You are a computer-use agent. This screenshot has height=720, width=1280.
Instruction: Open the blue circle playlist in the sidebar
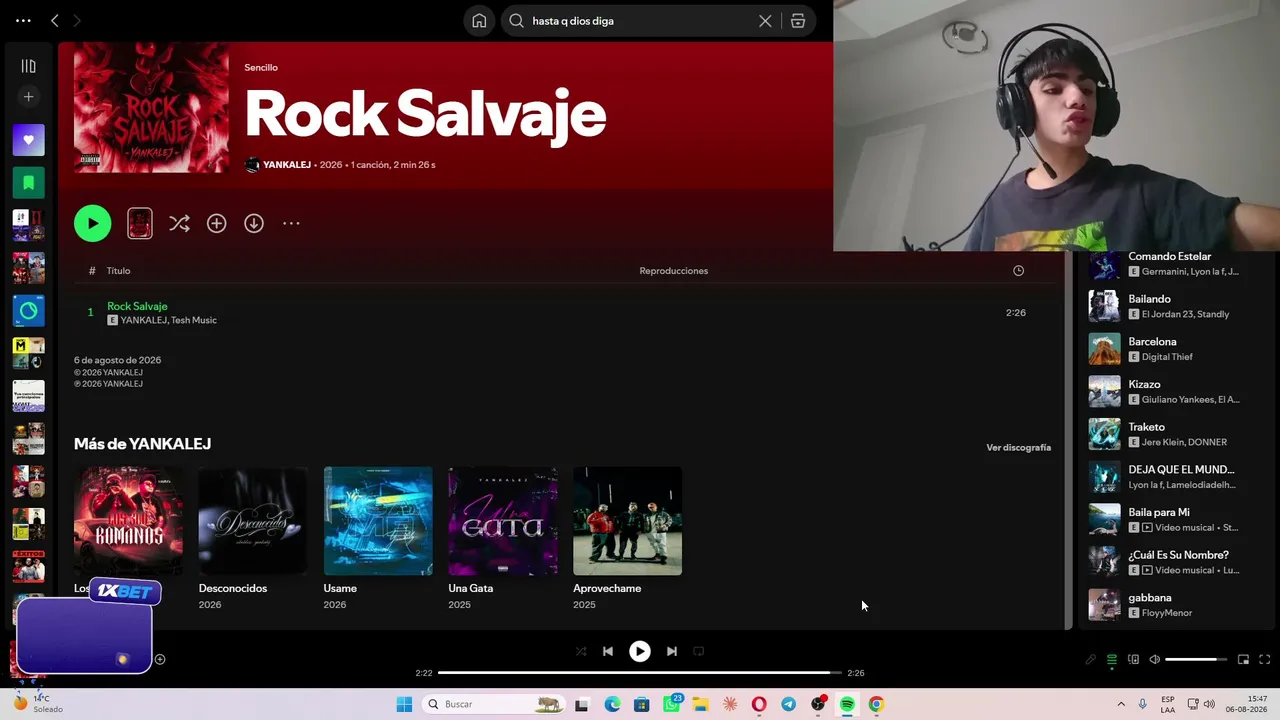tap(28, 311)
